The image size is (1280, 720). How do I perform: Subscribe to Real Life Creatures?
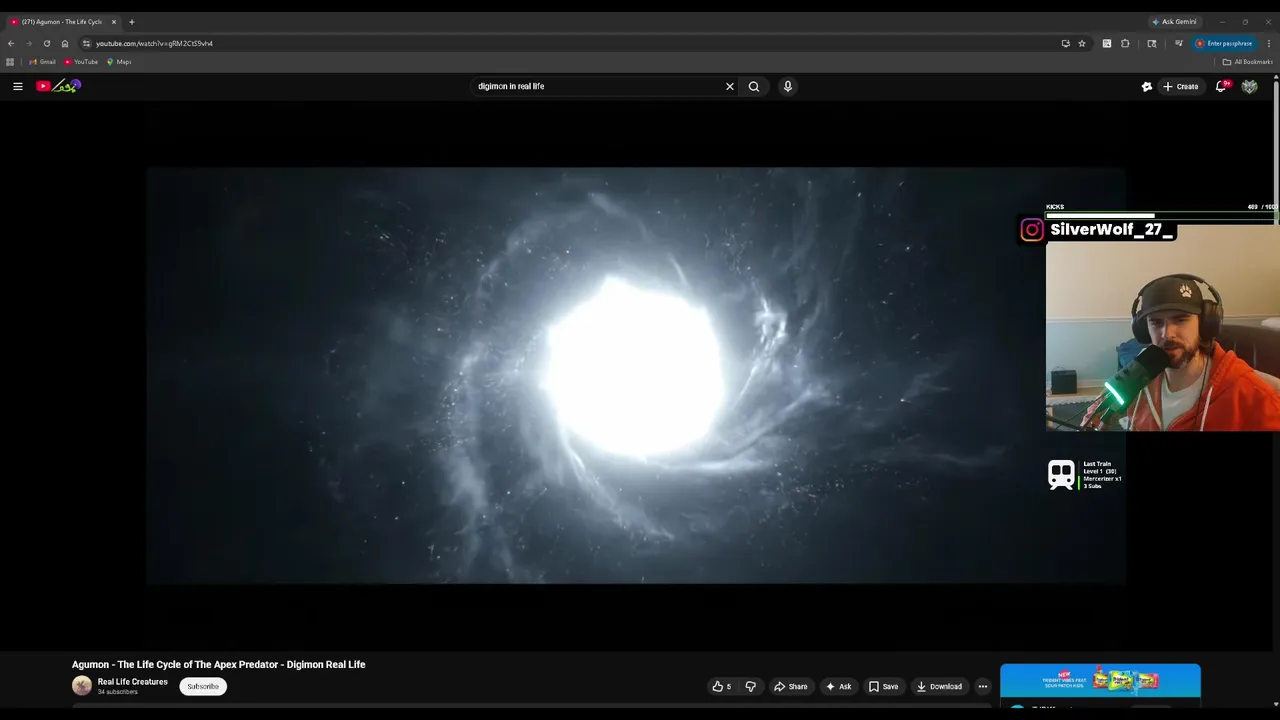coord(203,686)
